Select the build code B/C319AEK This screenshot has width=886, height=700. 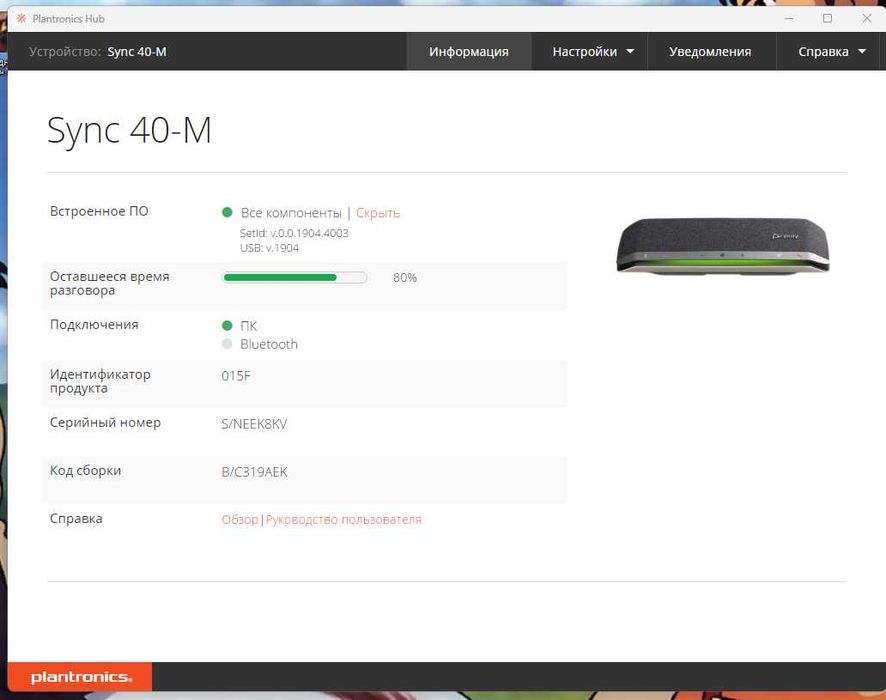[254, 472]
